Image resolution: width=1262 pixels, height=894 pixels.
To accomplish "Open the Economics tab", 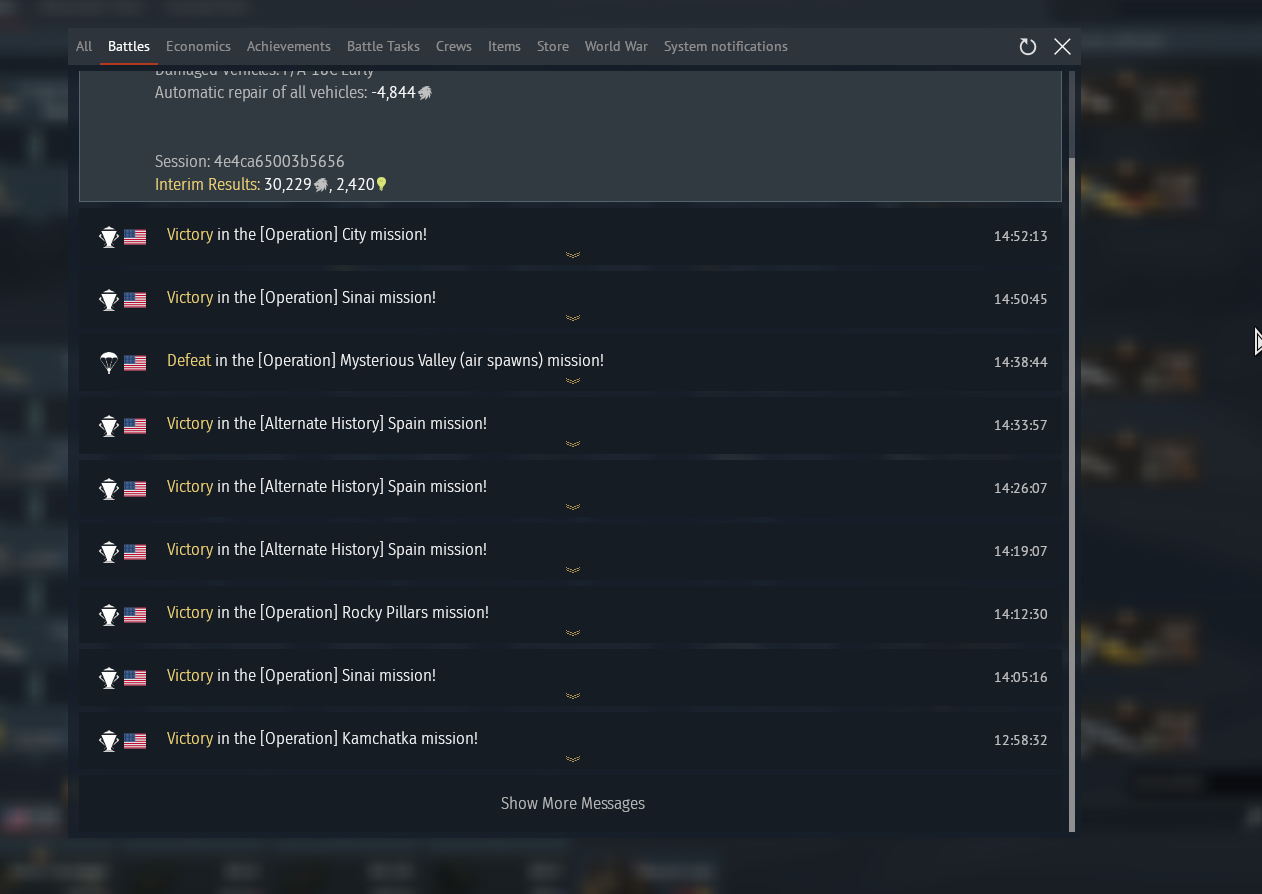I will (198, 46).
